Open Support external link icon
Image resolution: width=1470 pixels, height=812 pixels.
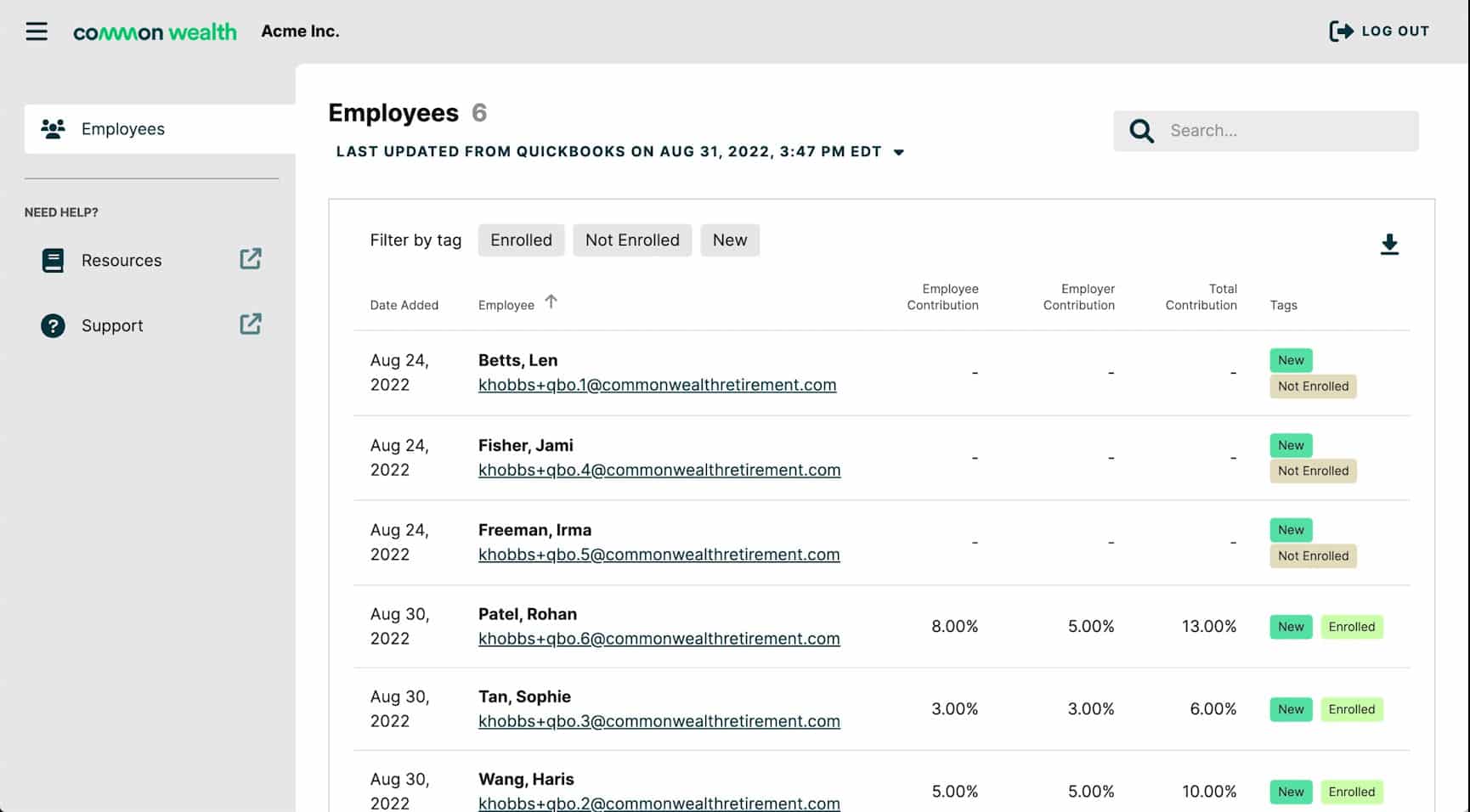[251, 324]
